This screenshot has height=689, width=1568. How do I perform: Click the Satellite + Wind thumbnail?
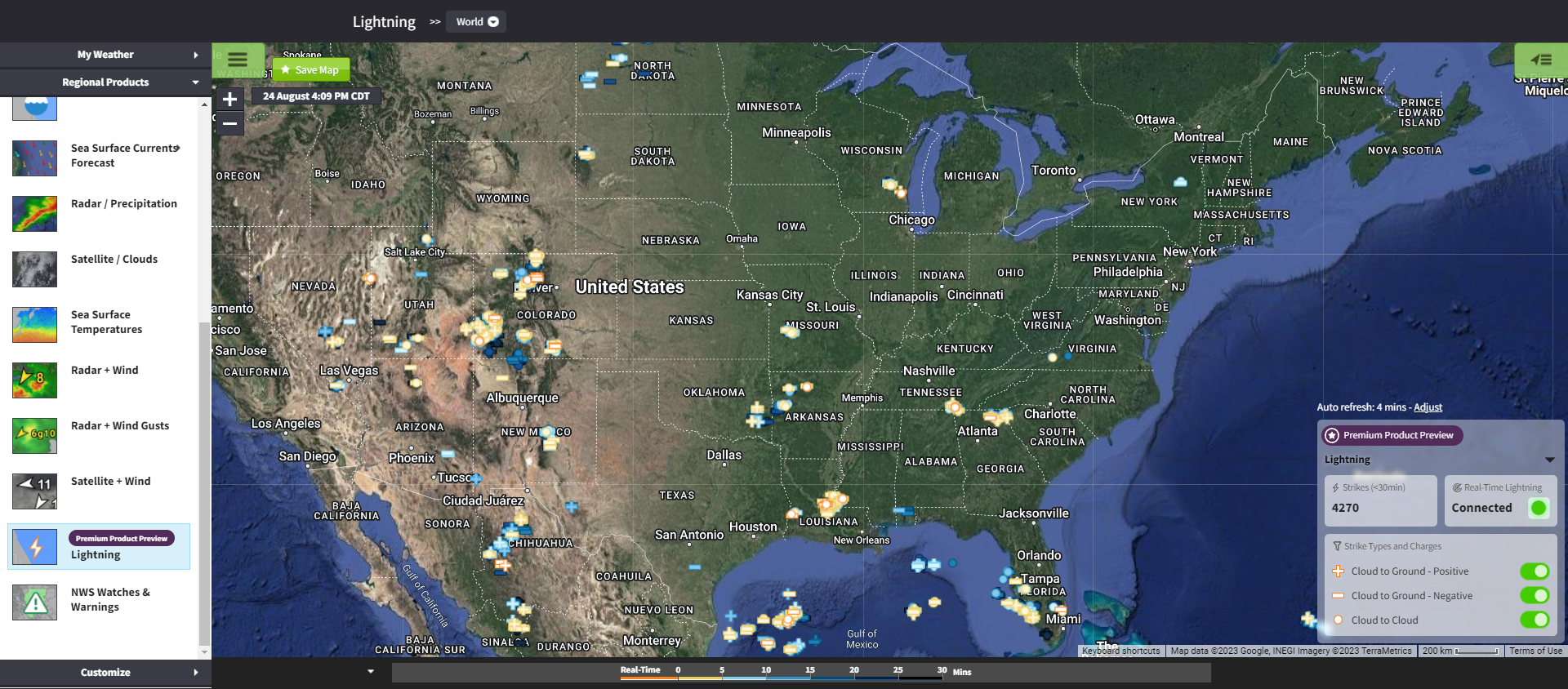click(34, 491)
